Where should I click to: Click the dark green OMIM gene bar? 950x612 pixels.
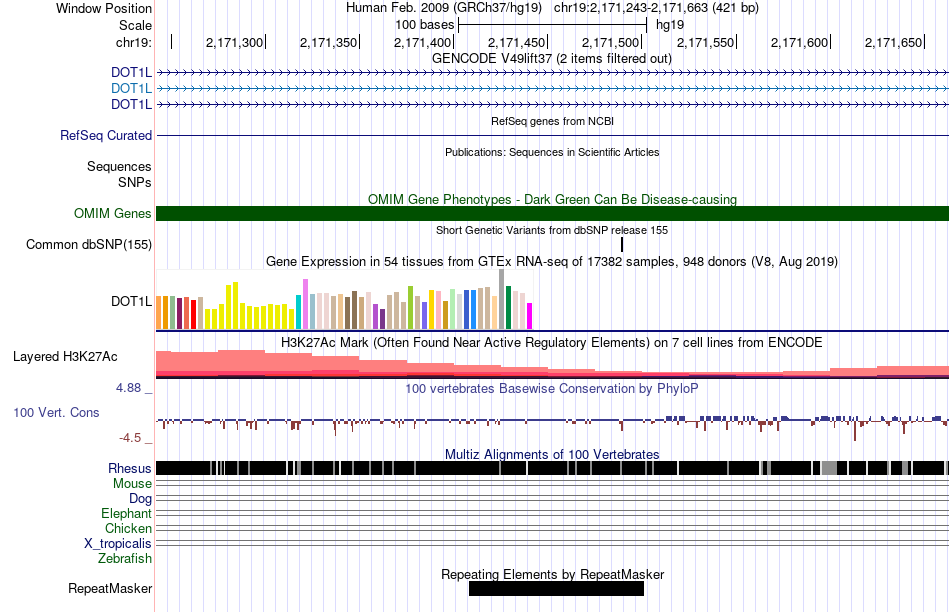click(552, 213)
